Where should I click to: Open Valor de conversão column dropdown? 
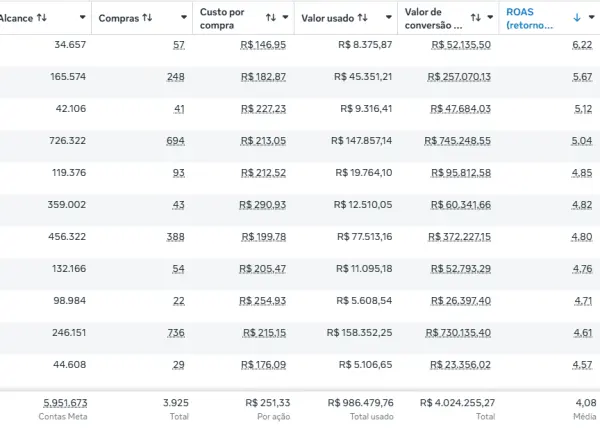(x=490, y=17)
